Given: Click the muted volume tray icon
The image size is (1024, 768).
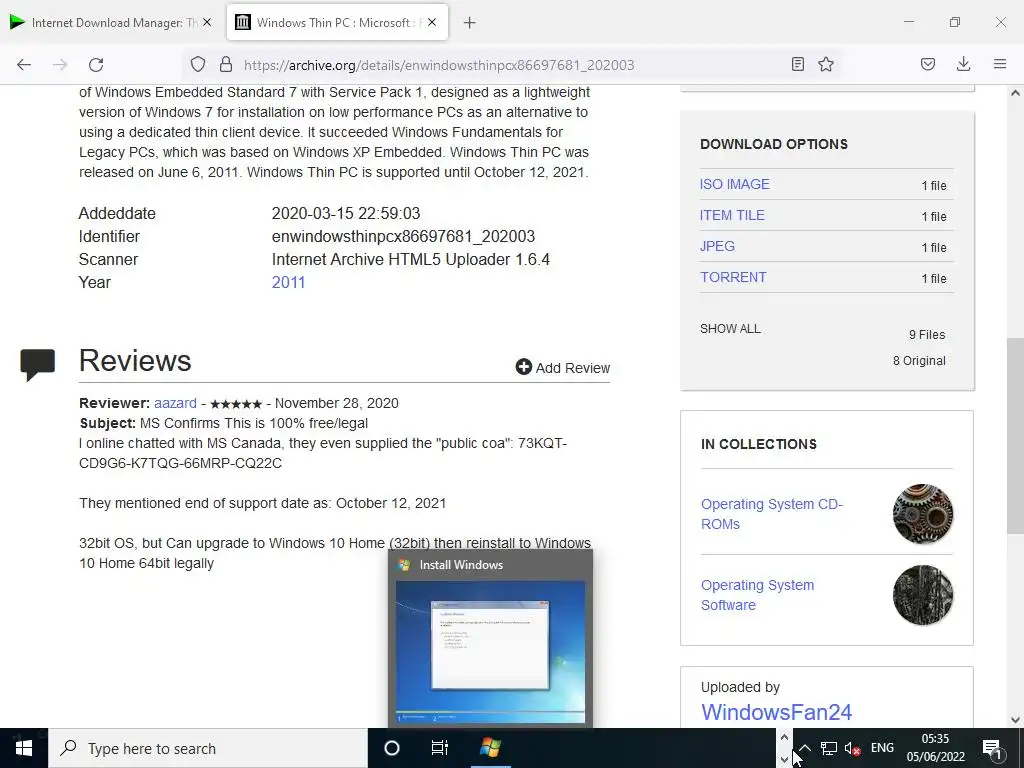Looking at the screenshot, I should tap(852, 748).
